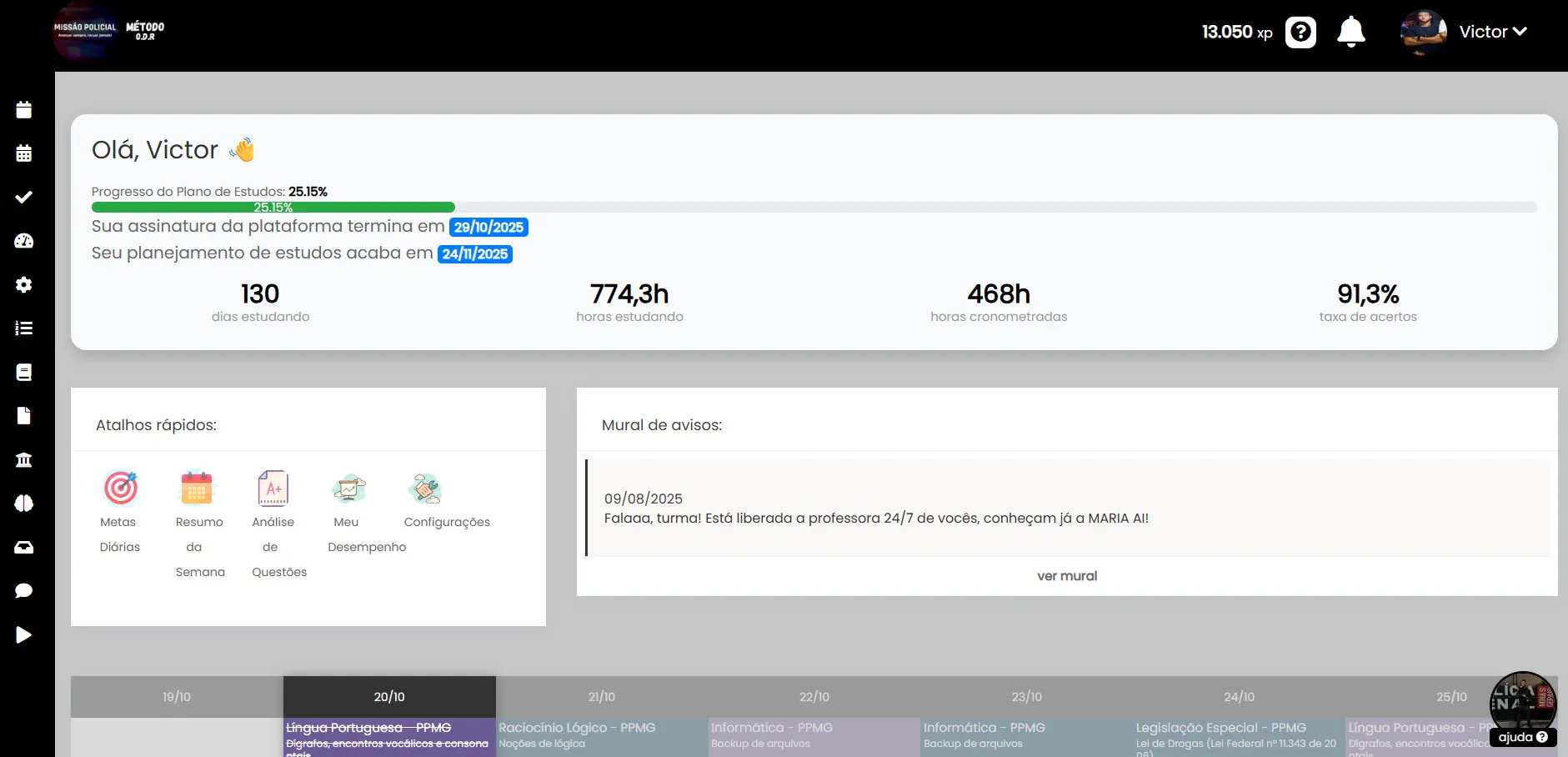Viewport: 1568px width, 757px height.
Task: Click the help question mark icon
Action: point(1300,32)
